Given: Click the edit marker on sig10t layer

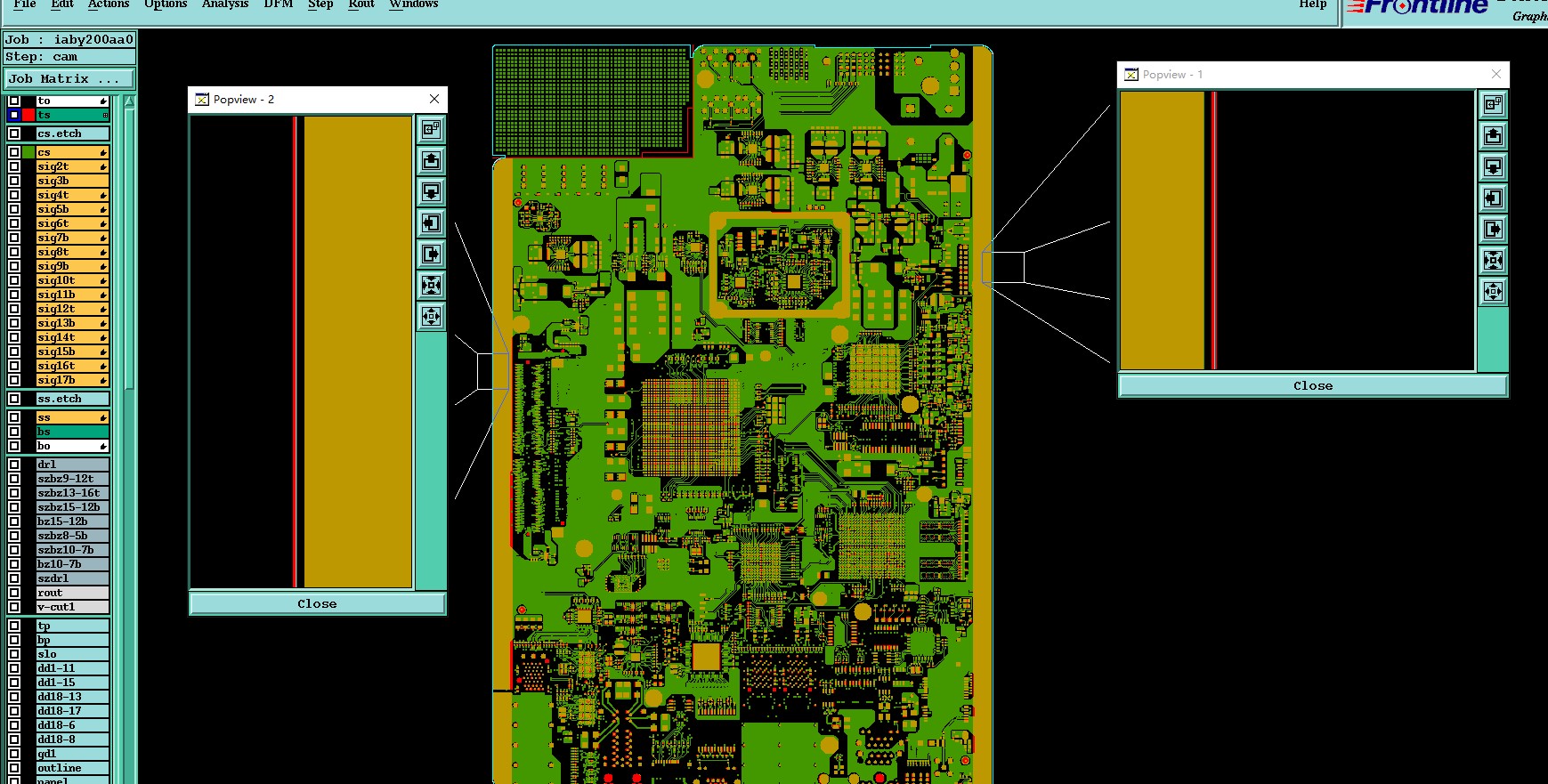Looking at the screenshot, I should pos(103,280).
